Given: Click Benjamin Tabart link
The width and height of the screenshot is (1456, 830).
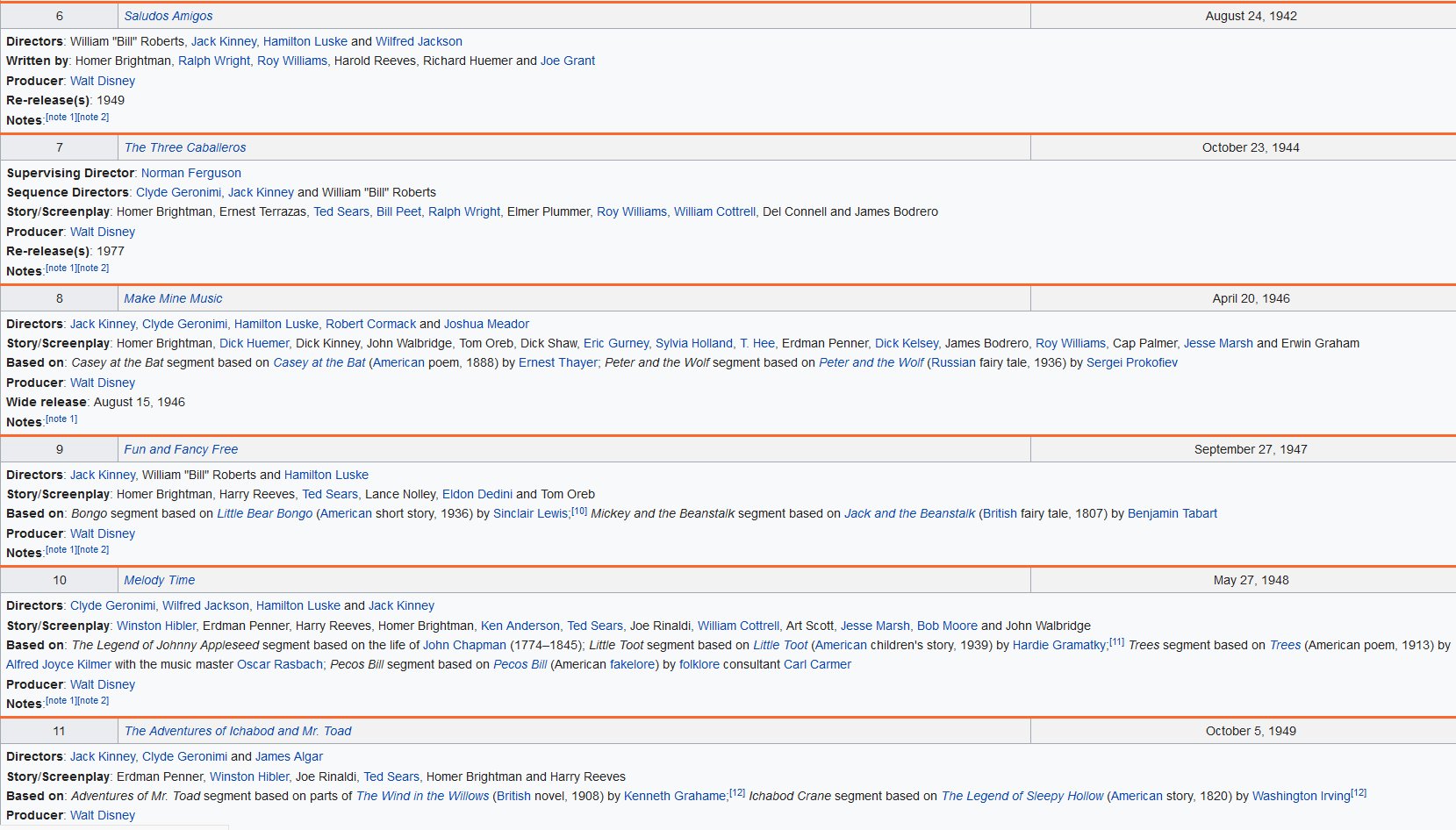Looking at the screenshot, I should tap(1173, 513).
